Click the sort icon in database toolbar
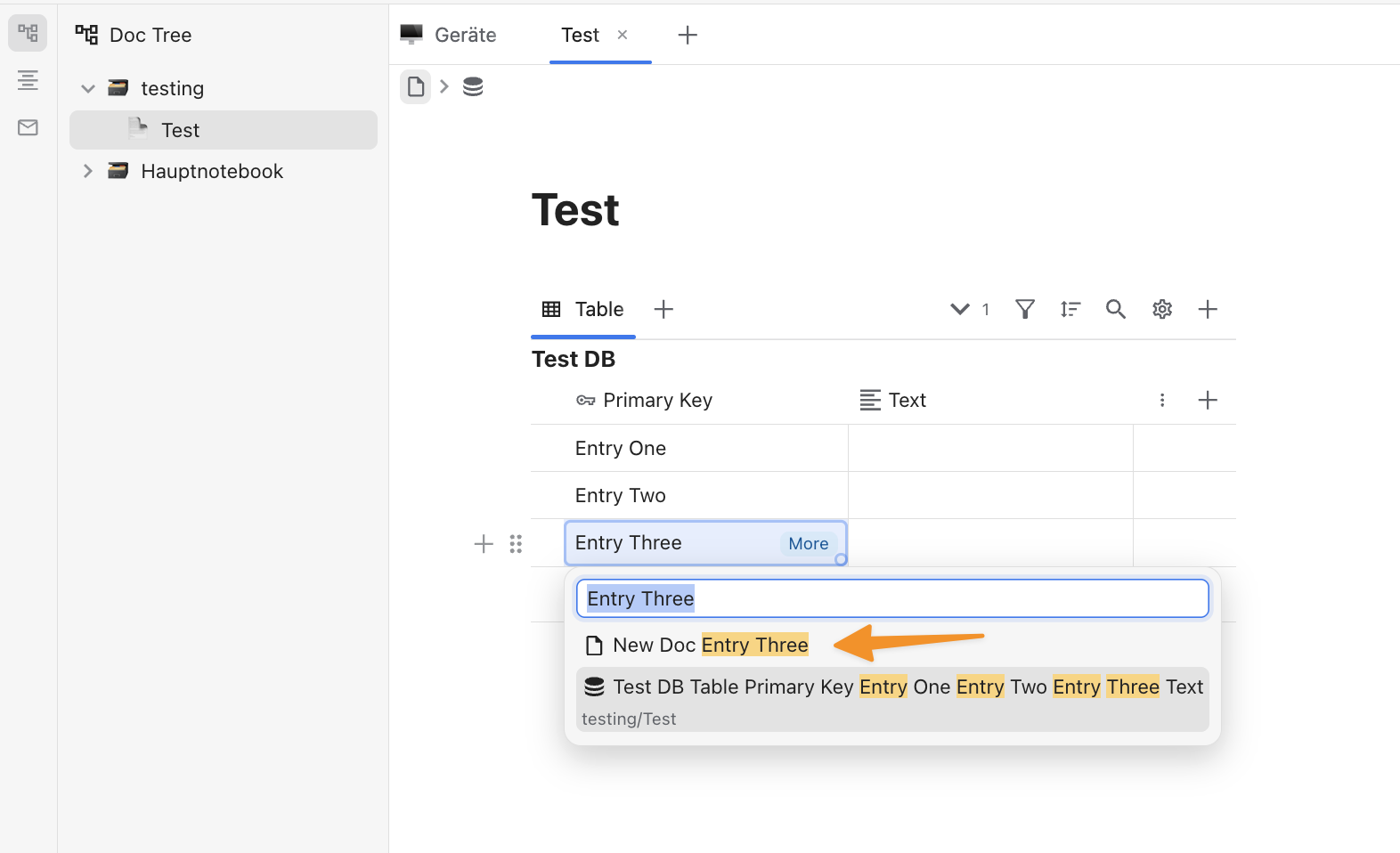1400x853 pixels. (x=1070, y=309)
